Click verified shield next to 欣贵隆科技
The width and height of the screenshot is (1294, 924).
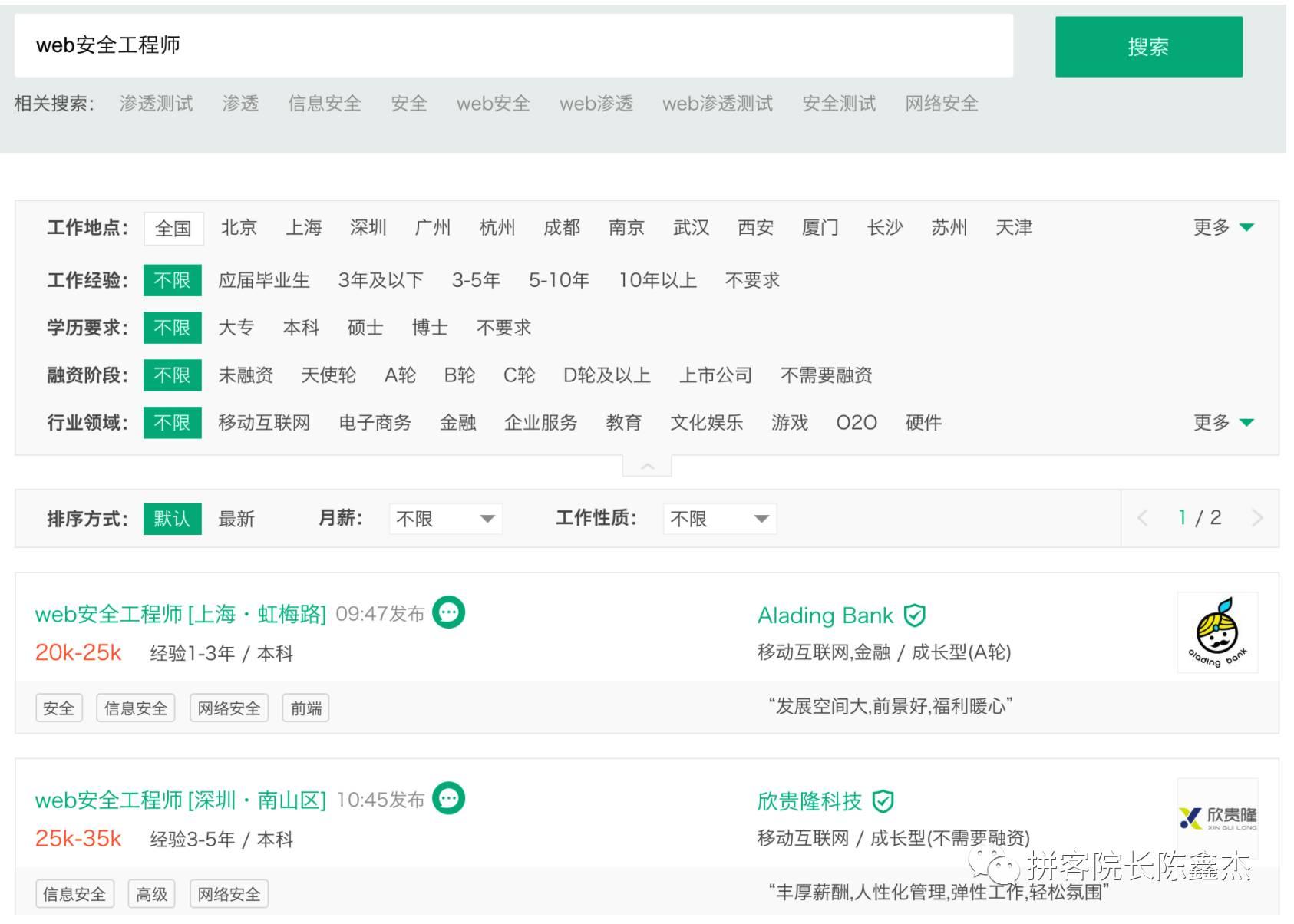click(883, 801)
